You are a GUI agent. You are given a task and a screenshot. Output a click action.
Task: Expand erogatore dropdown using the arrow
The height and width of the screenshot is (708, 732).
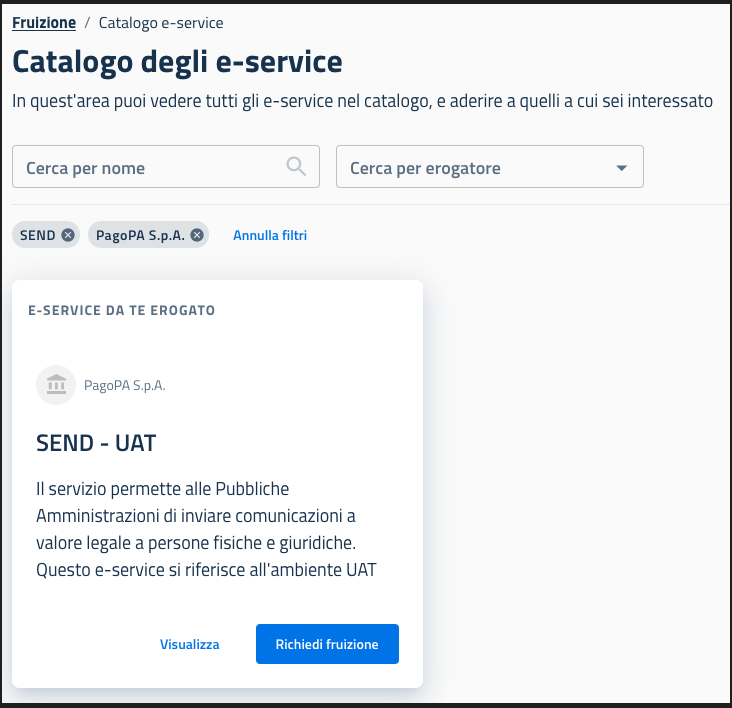(x=622, y=168)
